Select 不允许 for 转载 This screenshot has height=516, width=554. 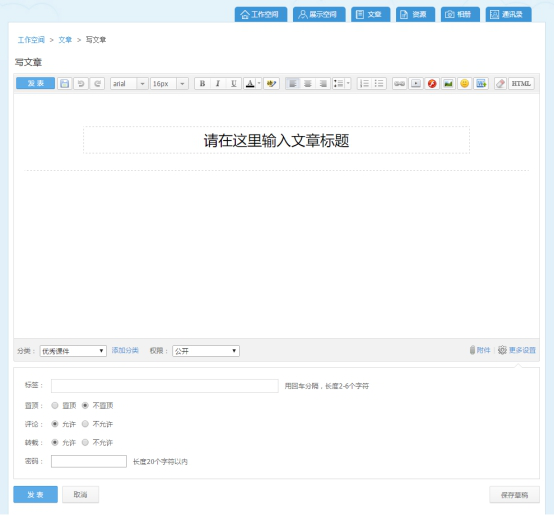pyautogui.click(x=85, y=442)
